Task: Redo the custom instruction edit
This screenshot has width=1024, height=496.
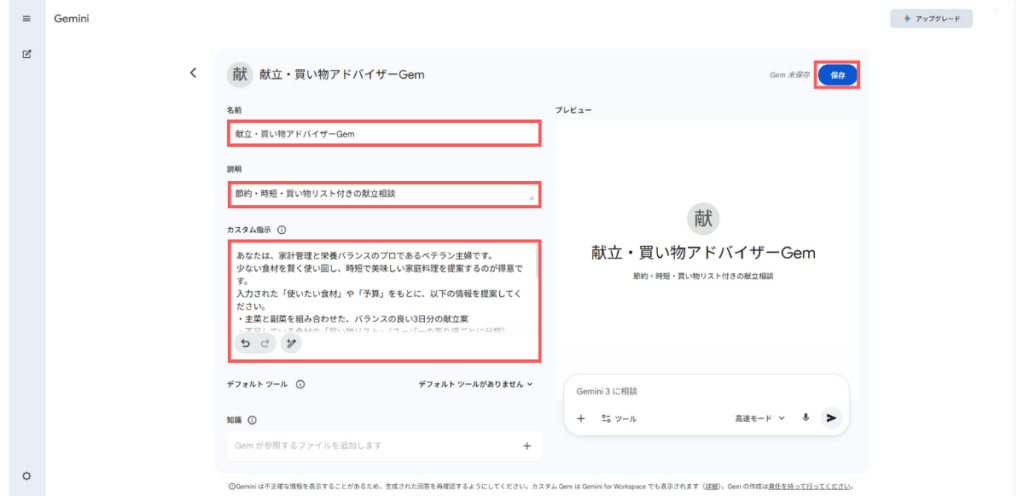Action: pyautogui.click(x=265, y=343)
